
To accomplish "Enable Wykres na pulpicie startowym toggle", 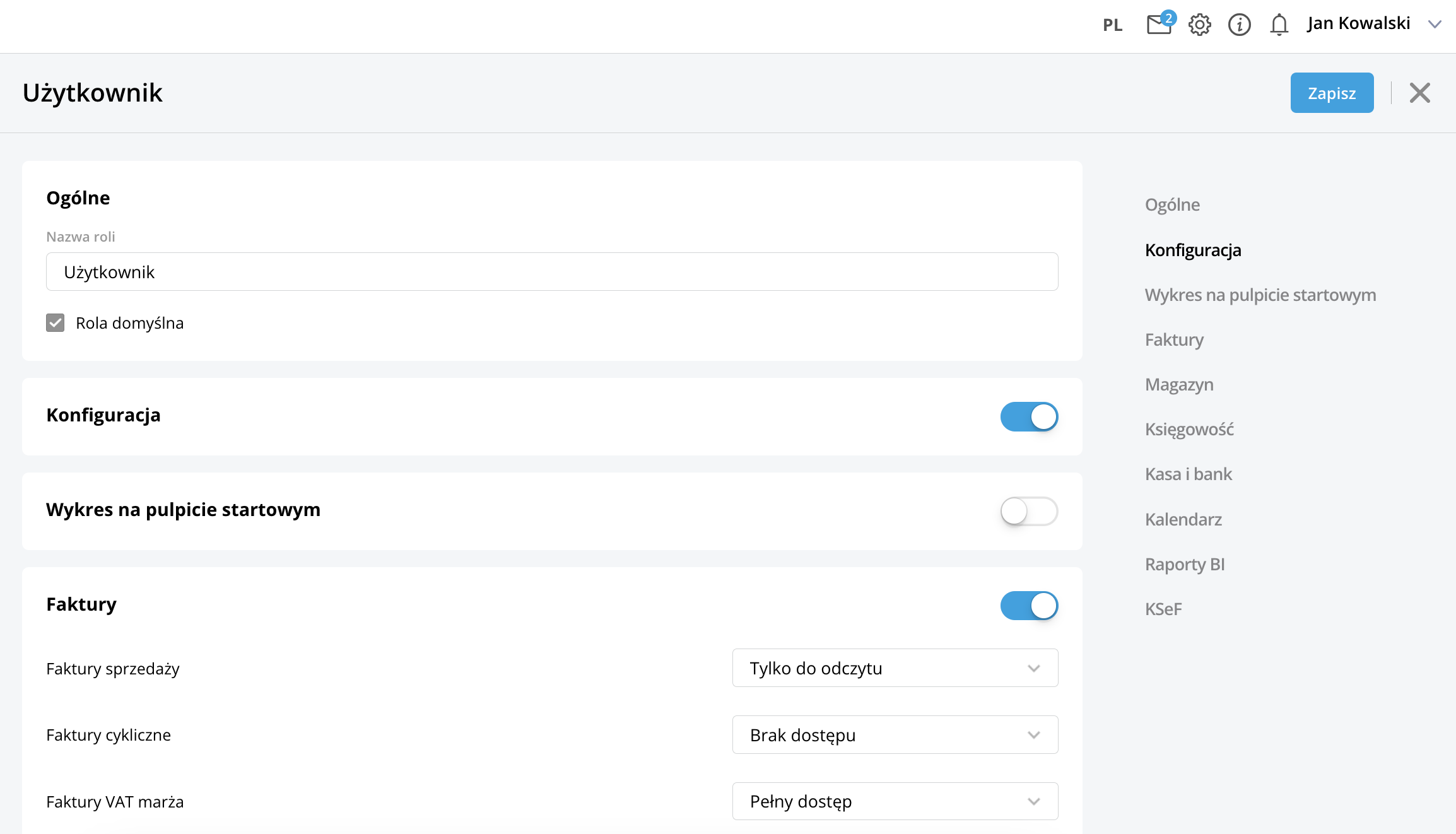I will click(x=1028, y=511).
